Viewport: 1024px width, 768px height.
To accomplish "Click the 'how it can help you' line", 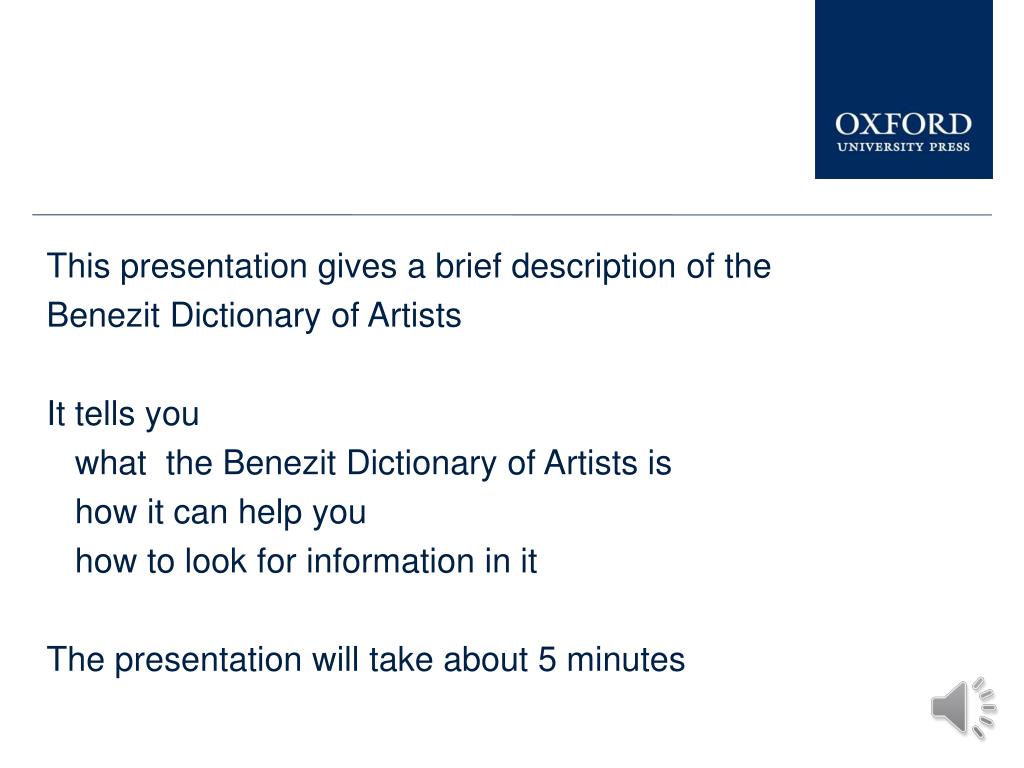I will coord(220,512).
